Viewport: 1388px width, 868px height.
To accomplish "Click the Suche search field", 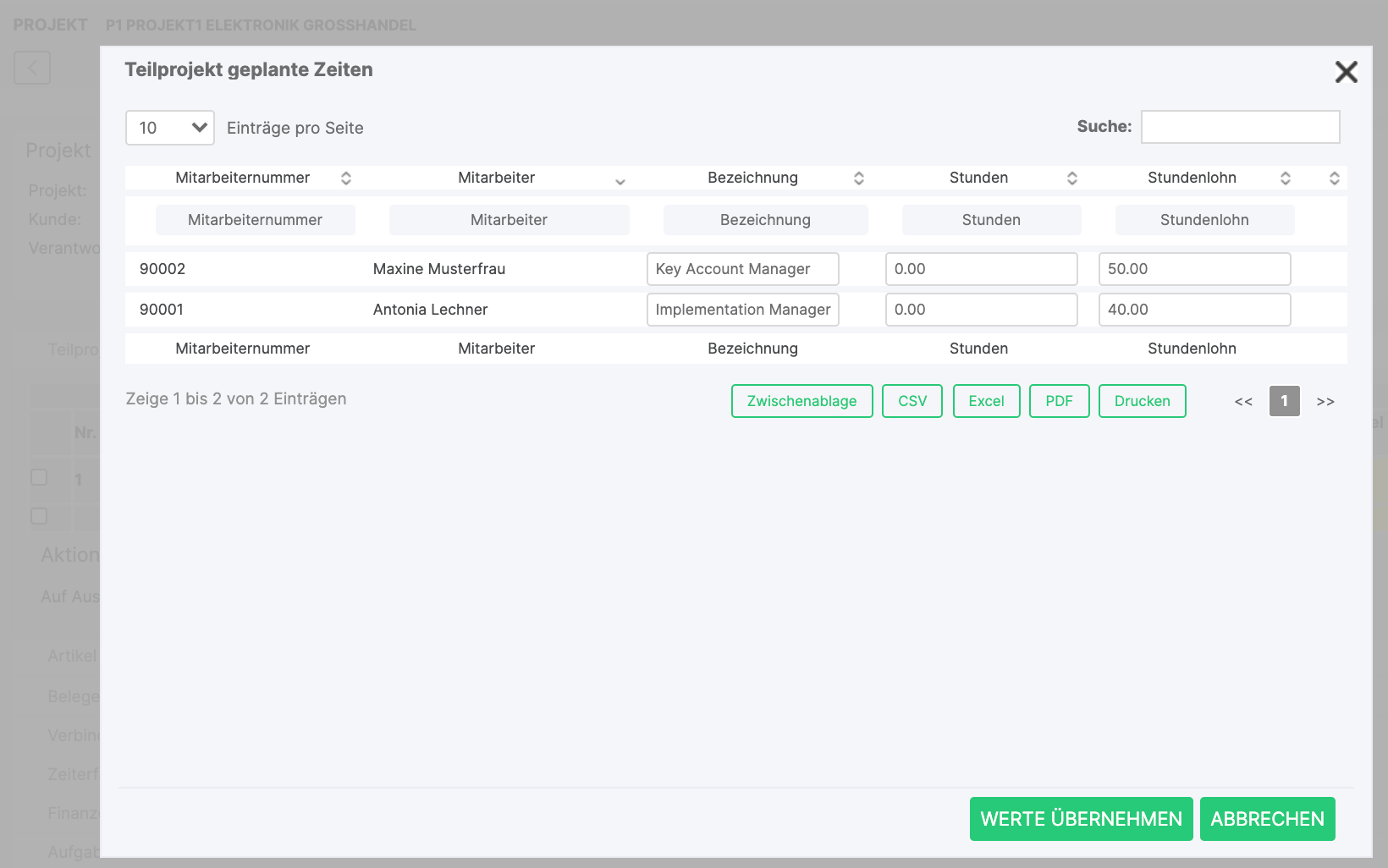I will tap(1240, 127).
